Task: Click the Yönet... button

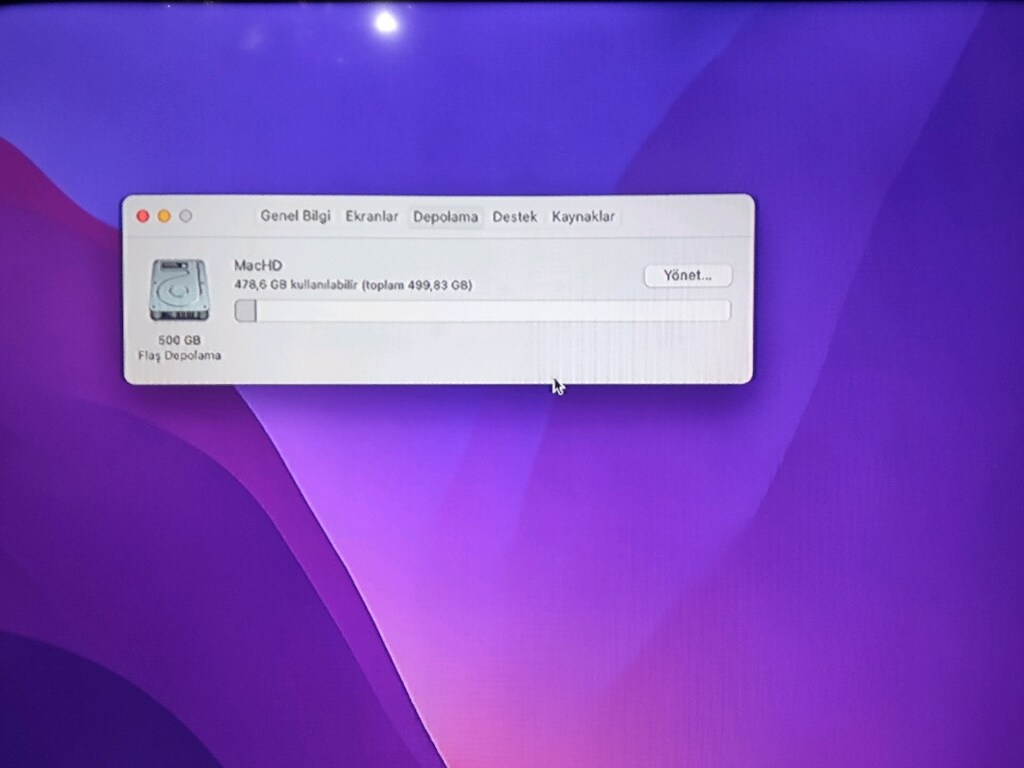Action: [688, 276]
